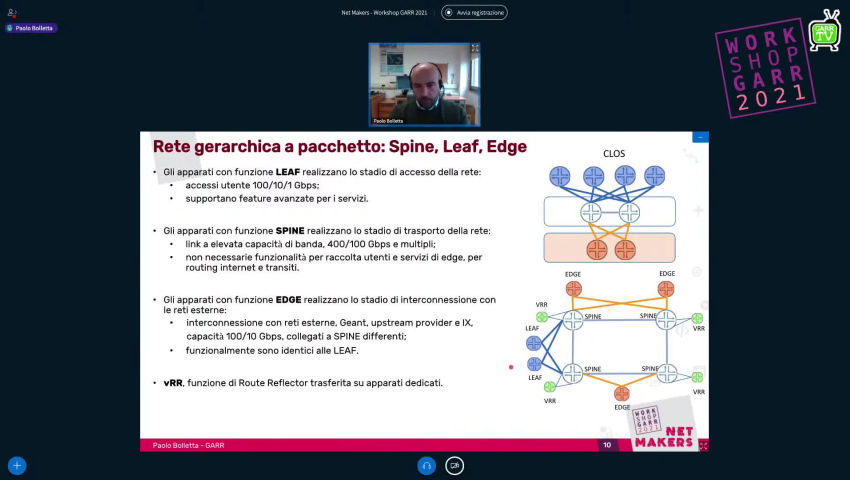Click the 'link a elevata capacità di banda' bullet
Viewport: 850px width, 480px height.
(x=310, y=244)
